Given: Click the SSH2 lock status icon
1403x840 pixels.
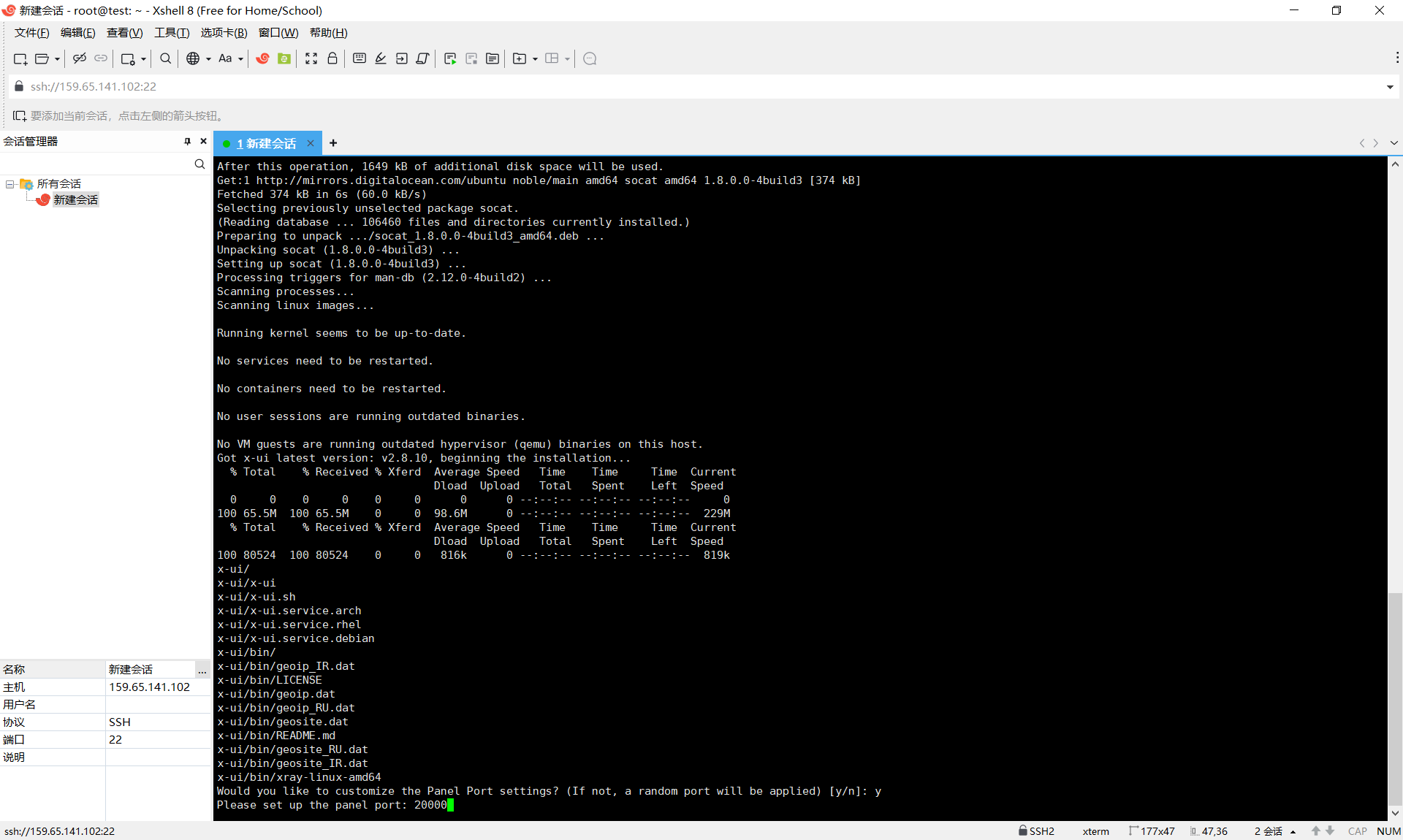Looking at the screenshot, I should (x=1023, y=831).
